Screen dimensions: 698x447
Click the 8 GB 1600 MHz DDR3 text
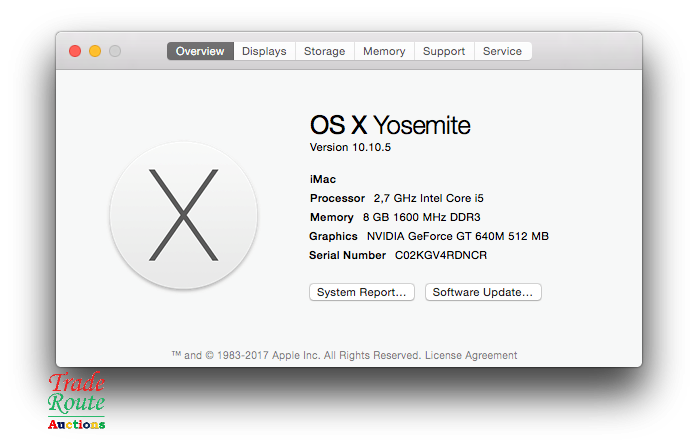(421, 217)
